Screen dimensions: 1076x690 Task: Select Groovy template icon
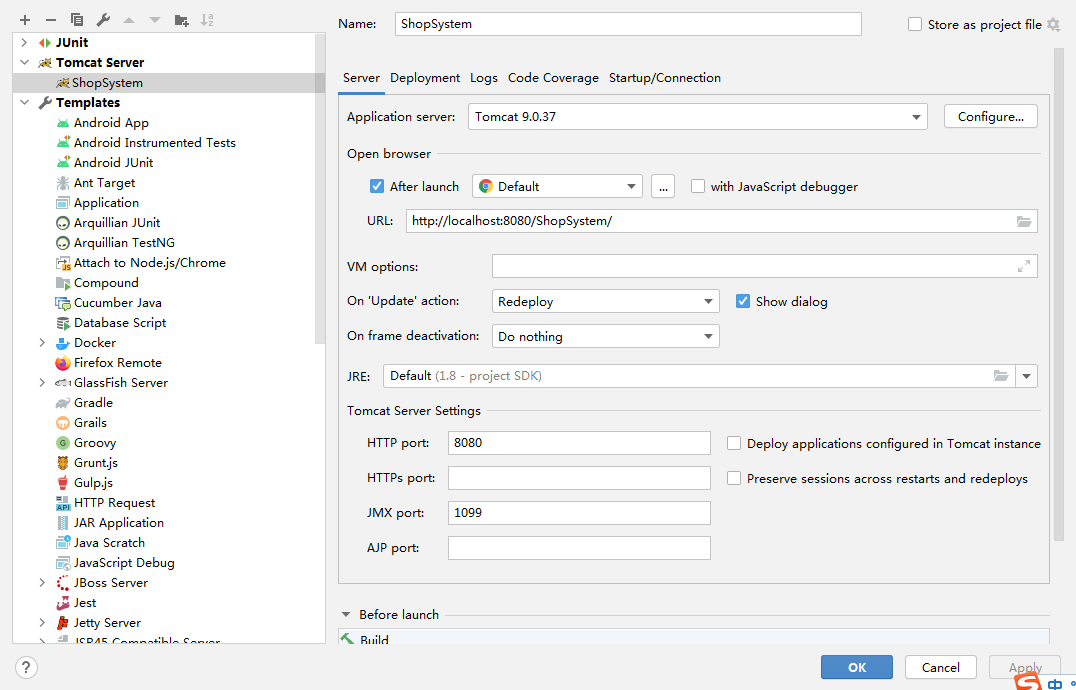point(63,443)
